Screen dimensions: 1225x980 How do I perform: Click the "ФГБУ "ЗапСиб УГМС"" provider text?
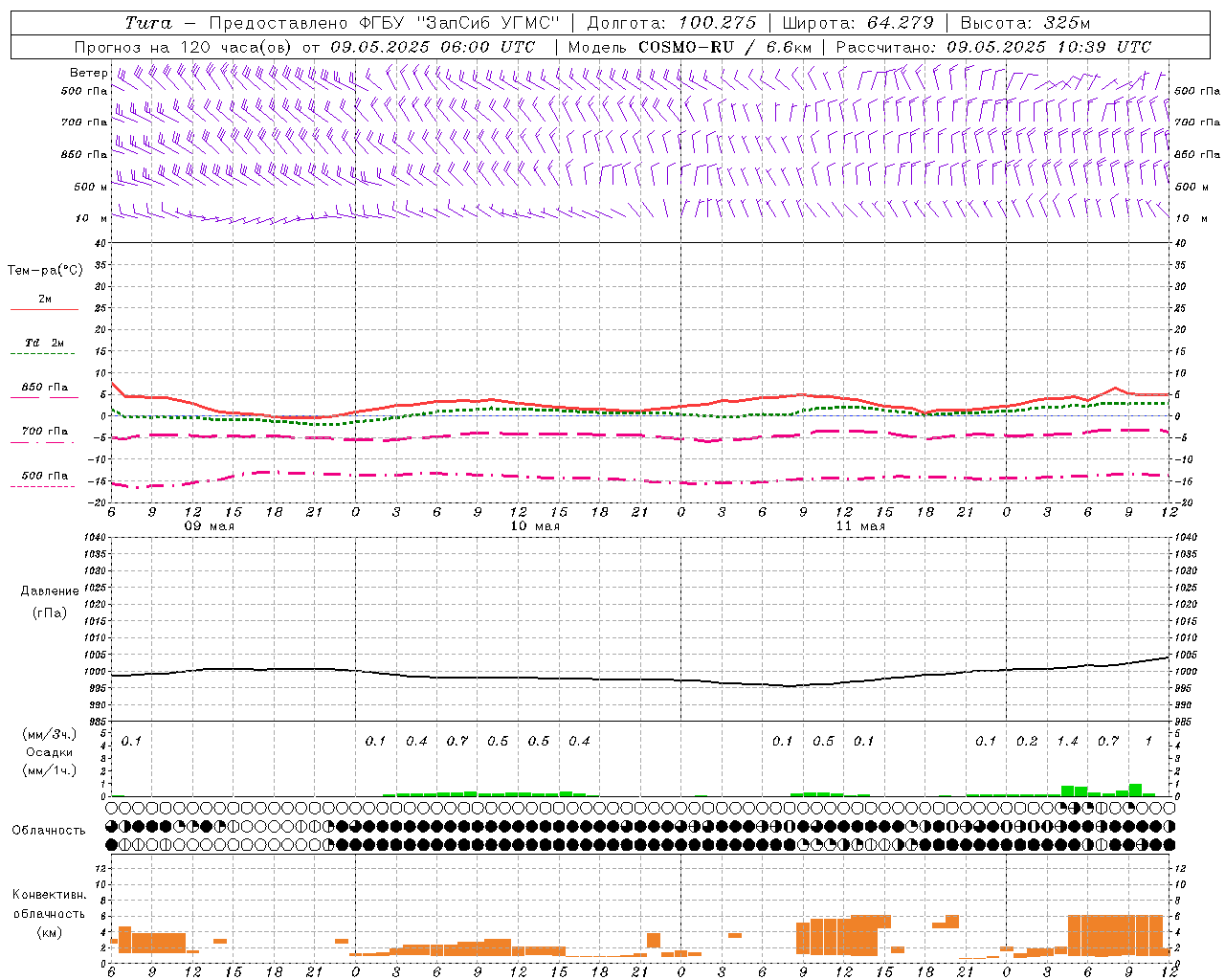[458, 23]
